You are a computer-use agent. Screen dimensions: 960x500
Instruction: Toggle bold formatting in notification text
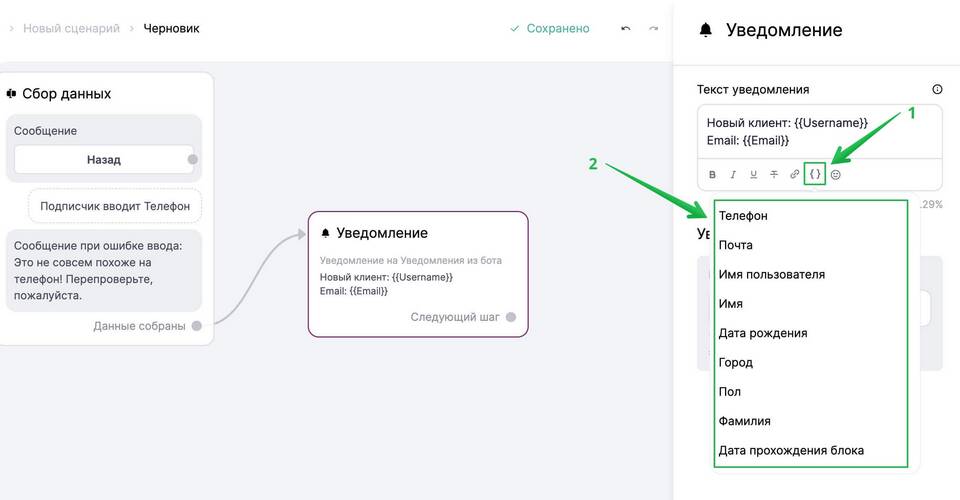[x=712, y=175]
